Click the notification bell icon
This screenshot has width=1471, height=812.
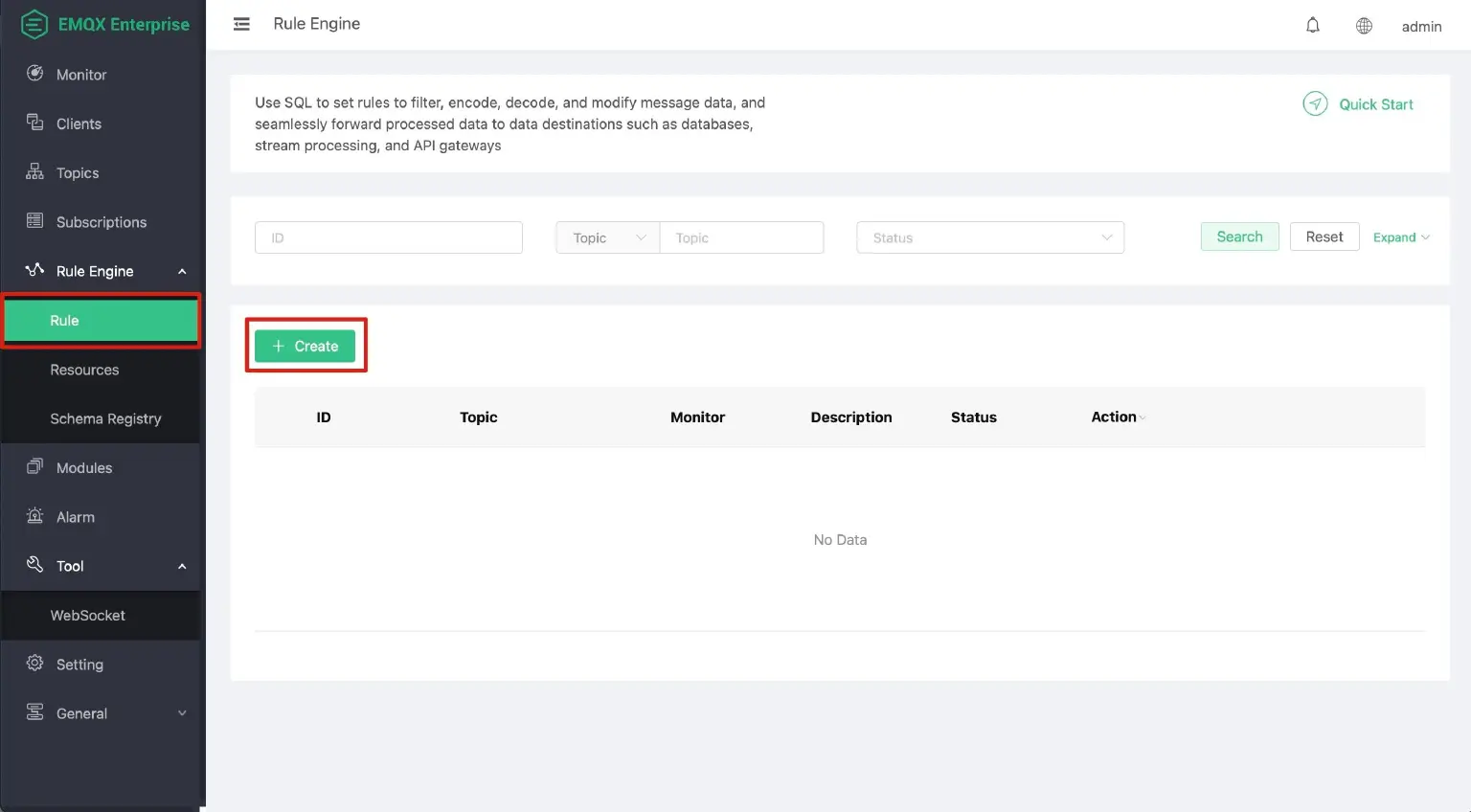coord(1313,26)
